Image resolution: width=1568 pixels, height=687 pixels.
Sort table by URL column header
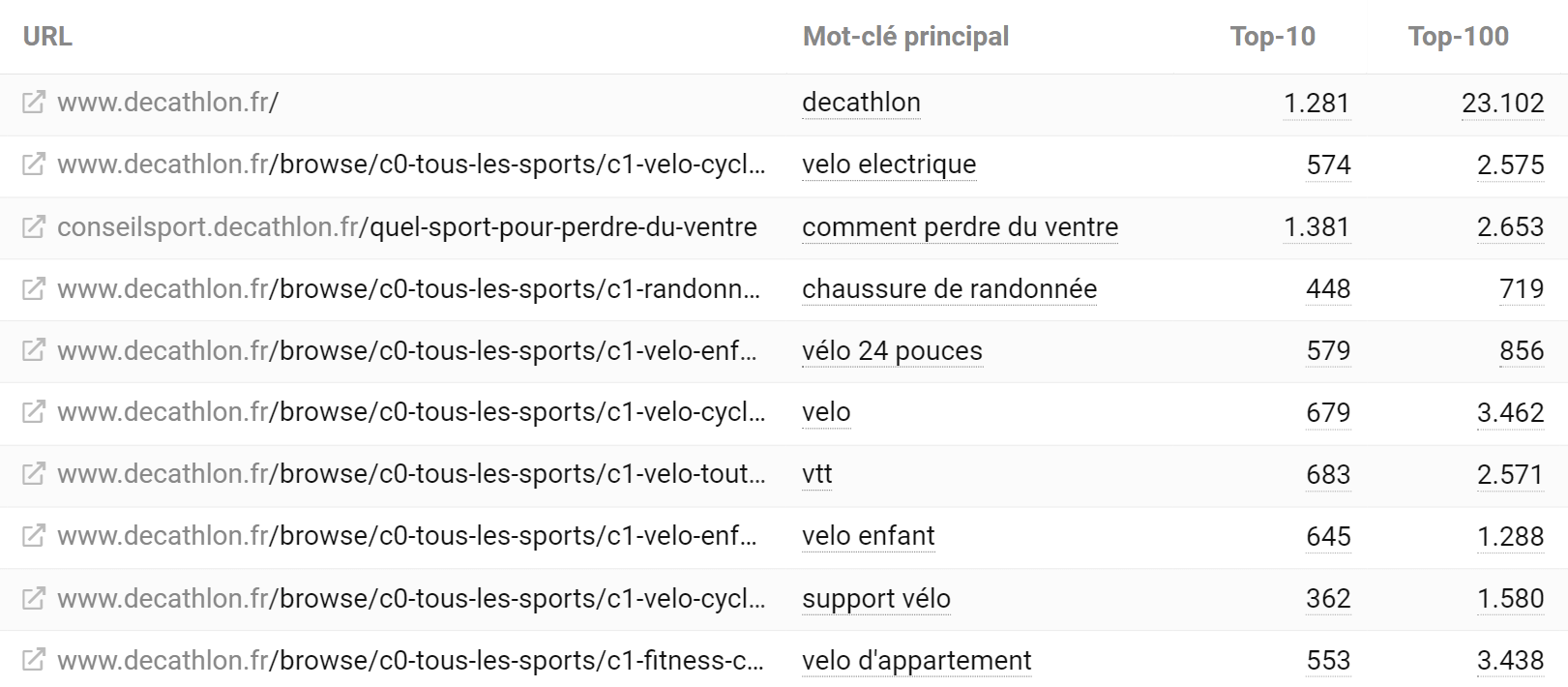47,37
